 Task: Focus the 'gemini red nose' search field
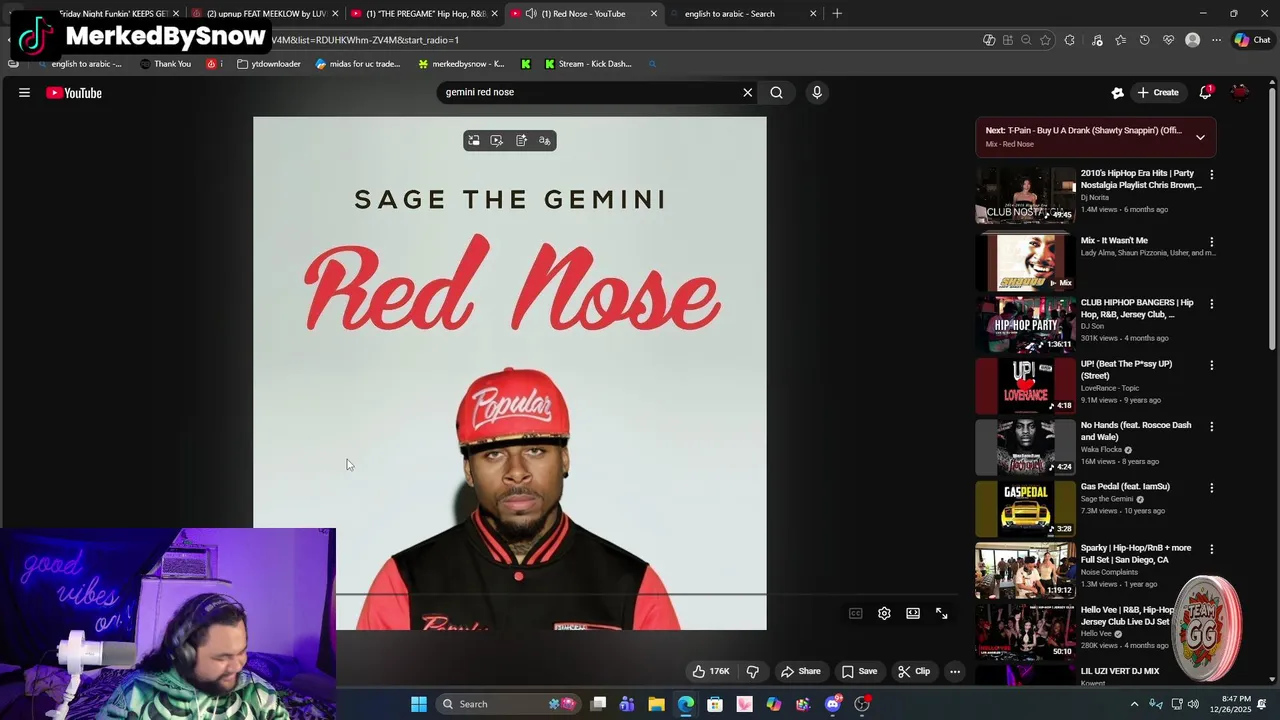pyautogui.click(x=590, y=92)
